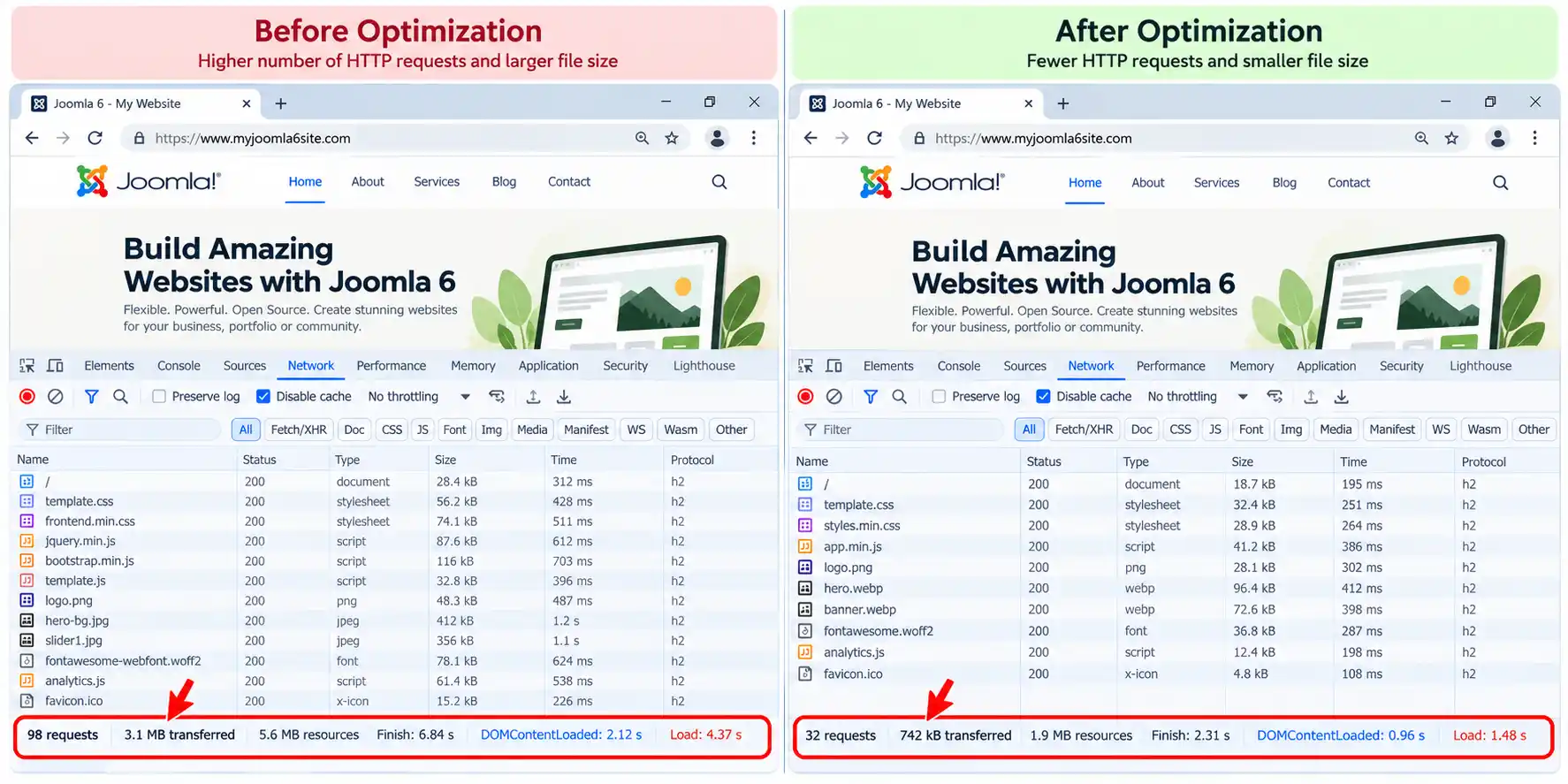Switch to Application tab in right DevTools
This screenshot has width=1568, height=784.
point(1326,365)
